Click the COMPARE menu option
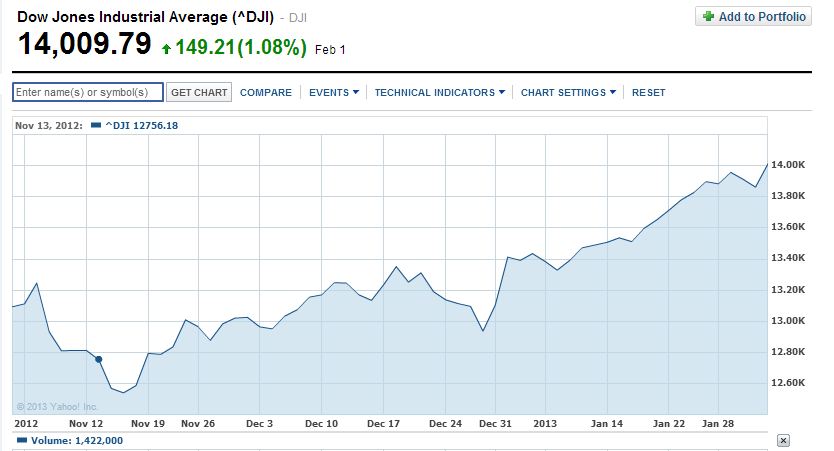834x451 pixels. [266, 93]
